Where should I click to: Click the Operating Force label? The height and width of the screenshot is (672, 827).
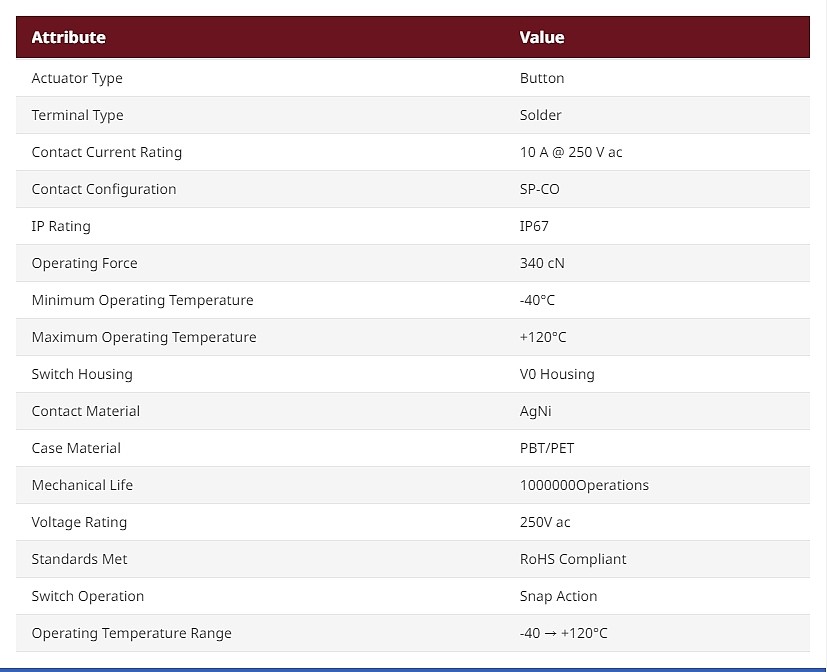(x=84, y=263)
